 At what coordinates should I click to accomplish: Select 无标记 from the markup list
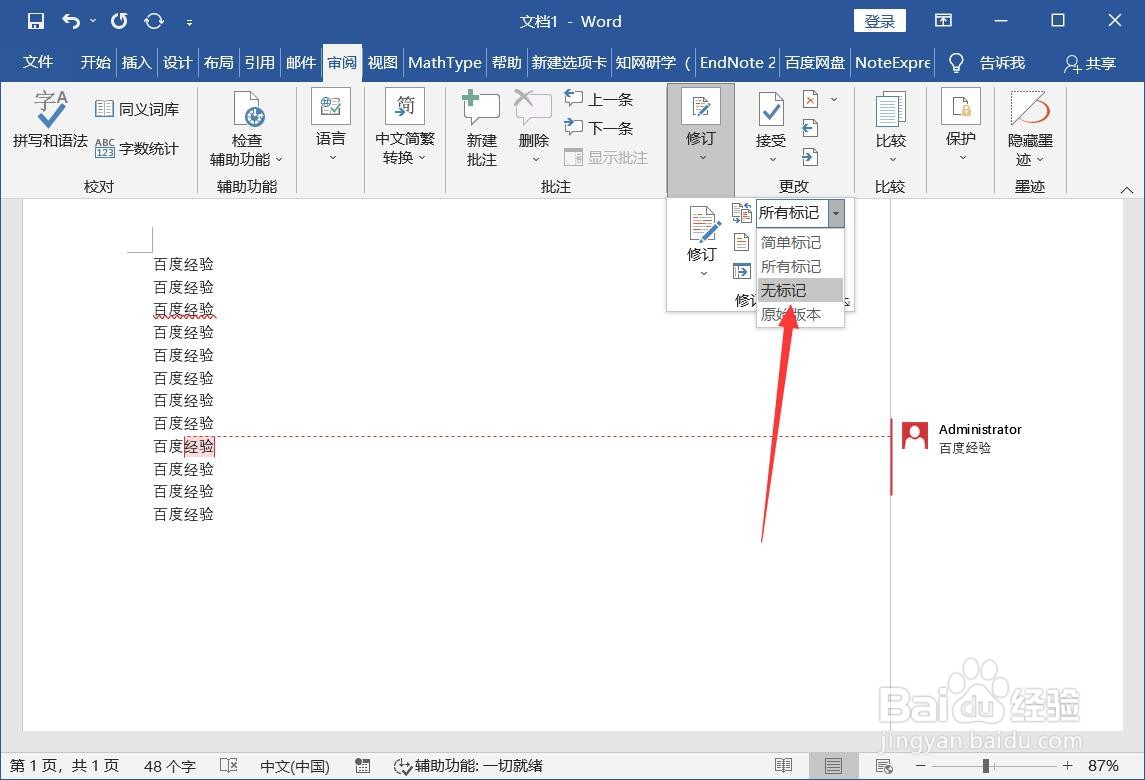(783, 290)
